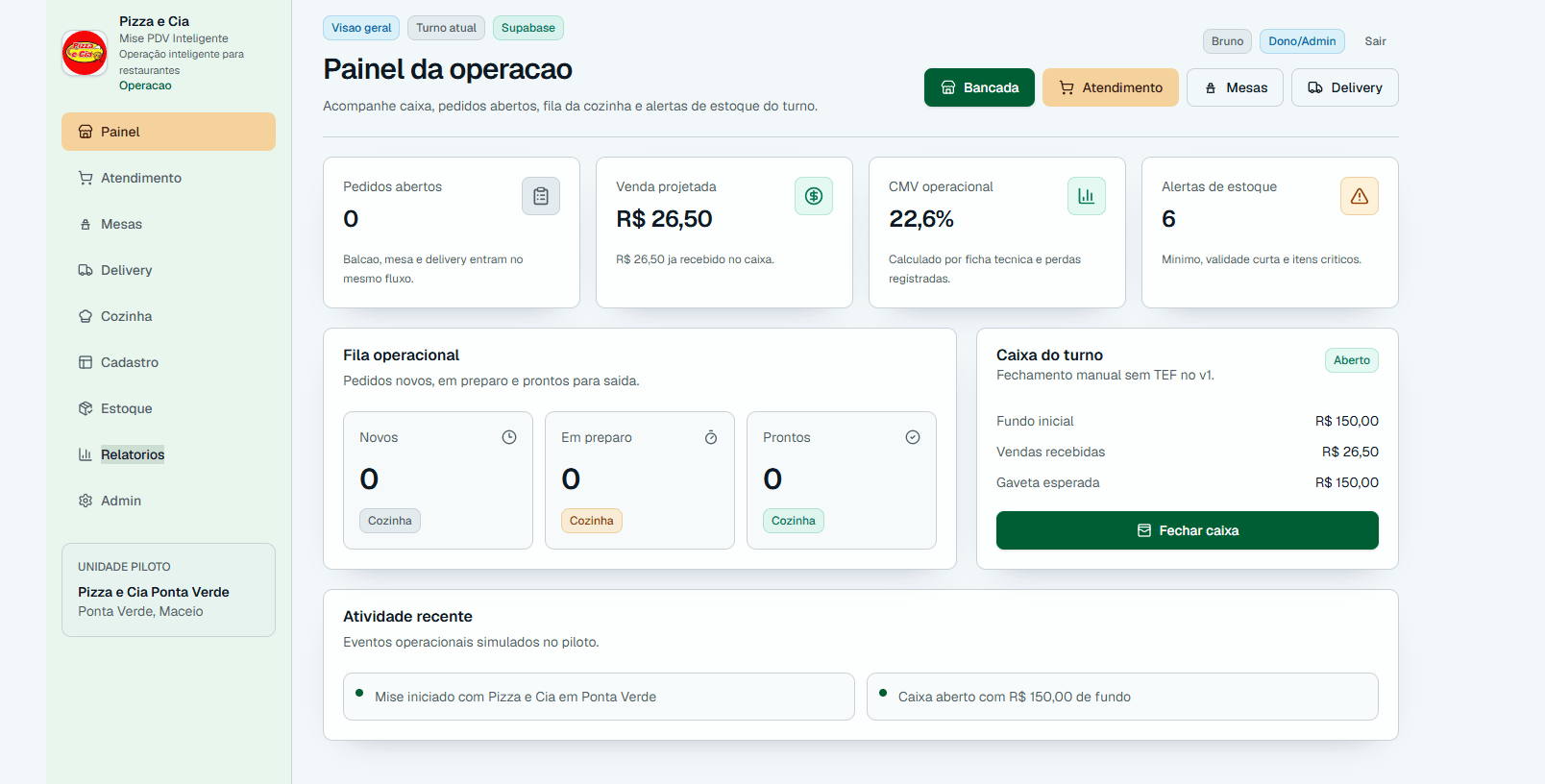The image size is (1545, 784).
Task: Click Sair to log out
Action: click(1376, 41)
